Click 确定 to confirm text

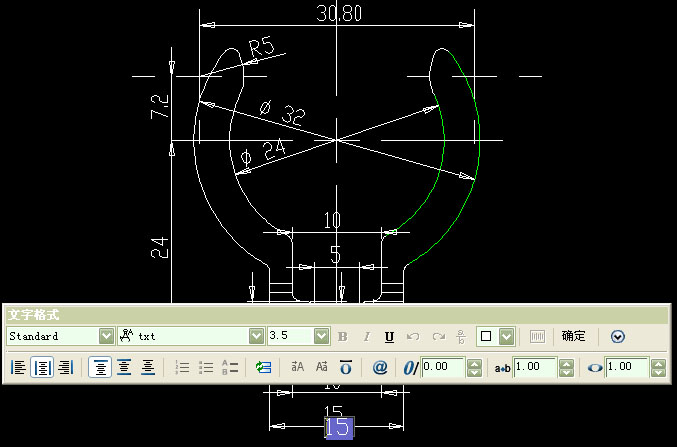click(x=573, y=336)
